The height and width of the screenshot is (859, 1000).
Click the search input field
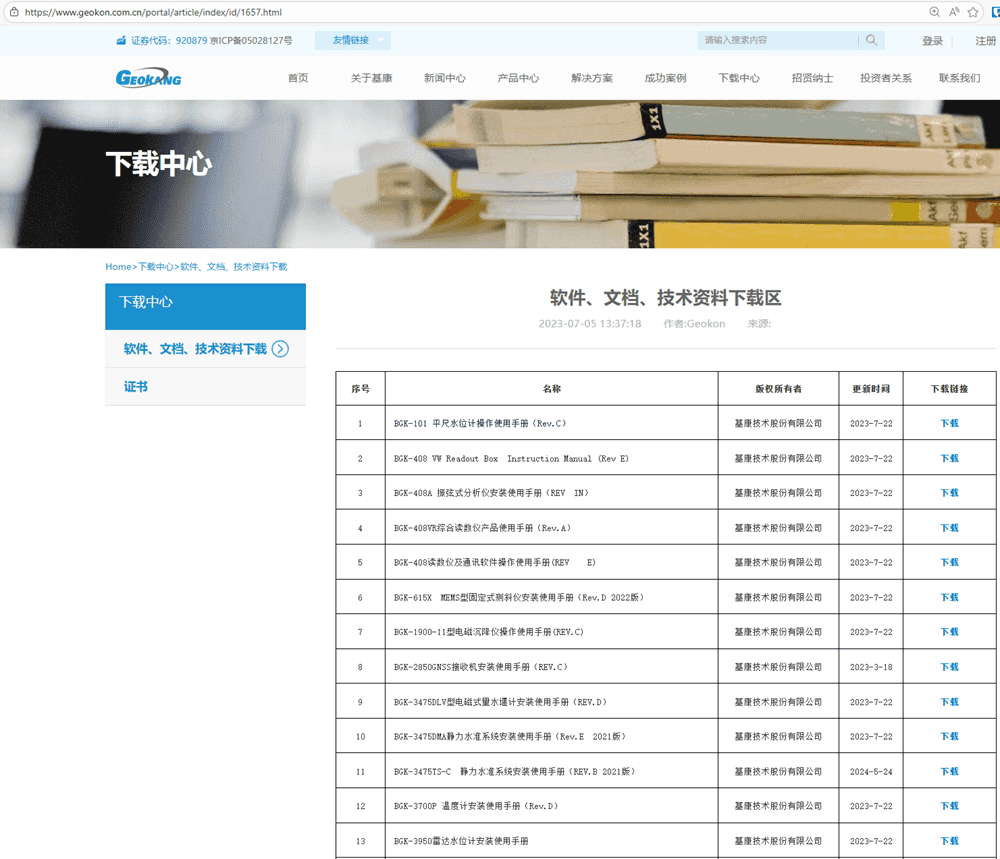pyautogui.click(x=776, y=40)
